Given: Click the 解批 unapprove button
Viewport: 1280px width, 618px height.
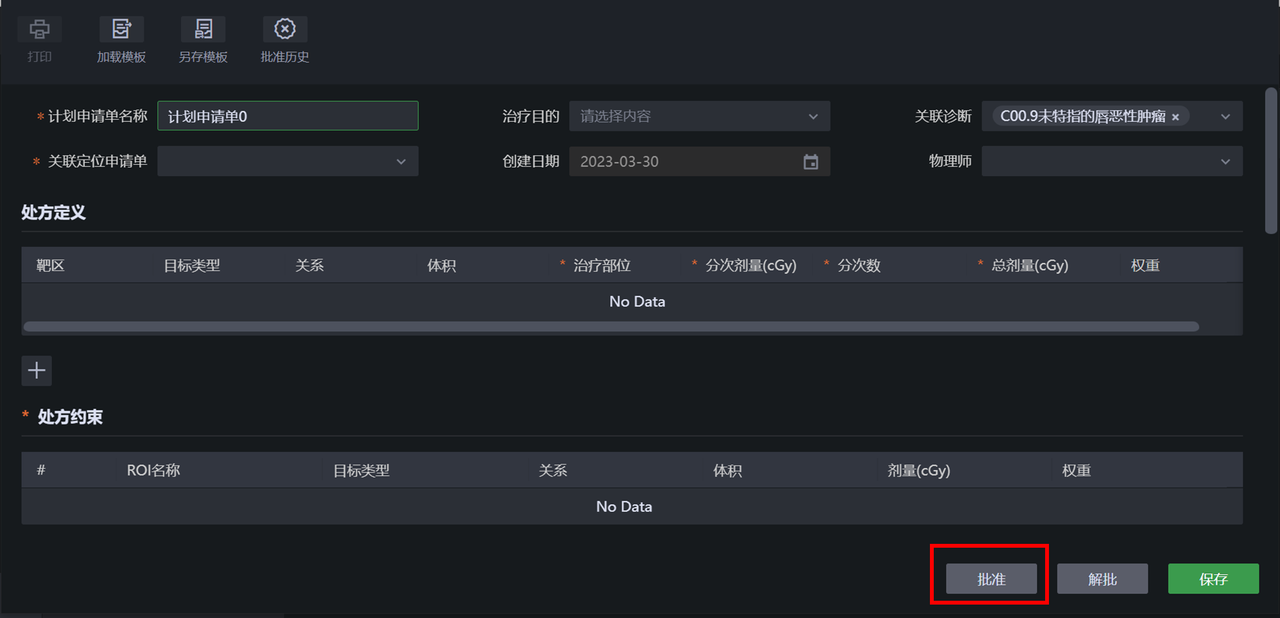Looking at the screenshot, I should (1103, 579).
